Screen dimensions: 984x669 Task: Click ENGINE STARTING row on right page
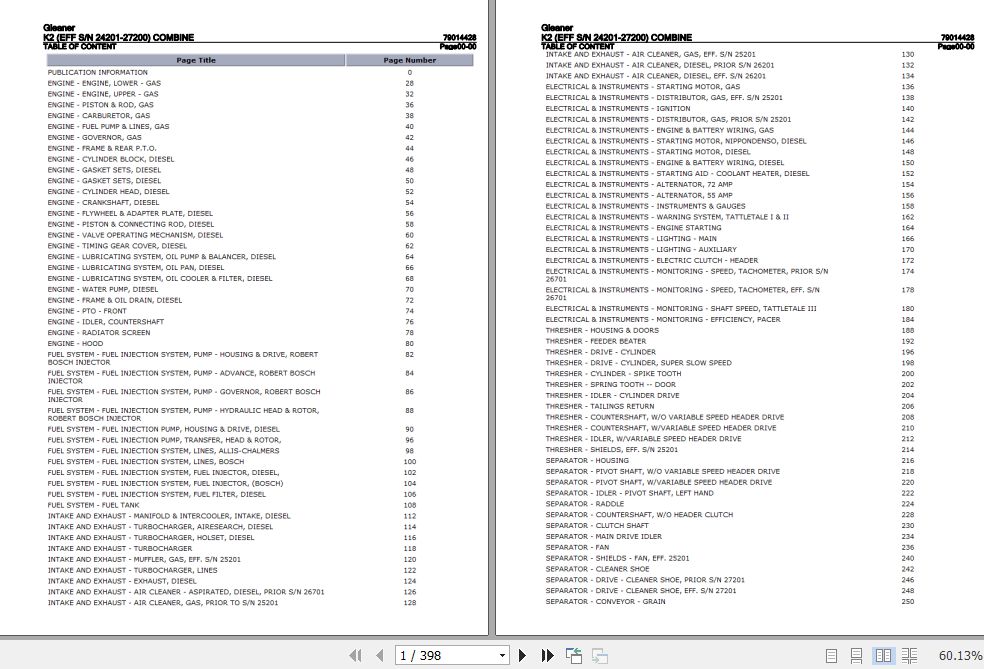pyautogui.click(x=633, y=228)
